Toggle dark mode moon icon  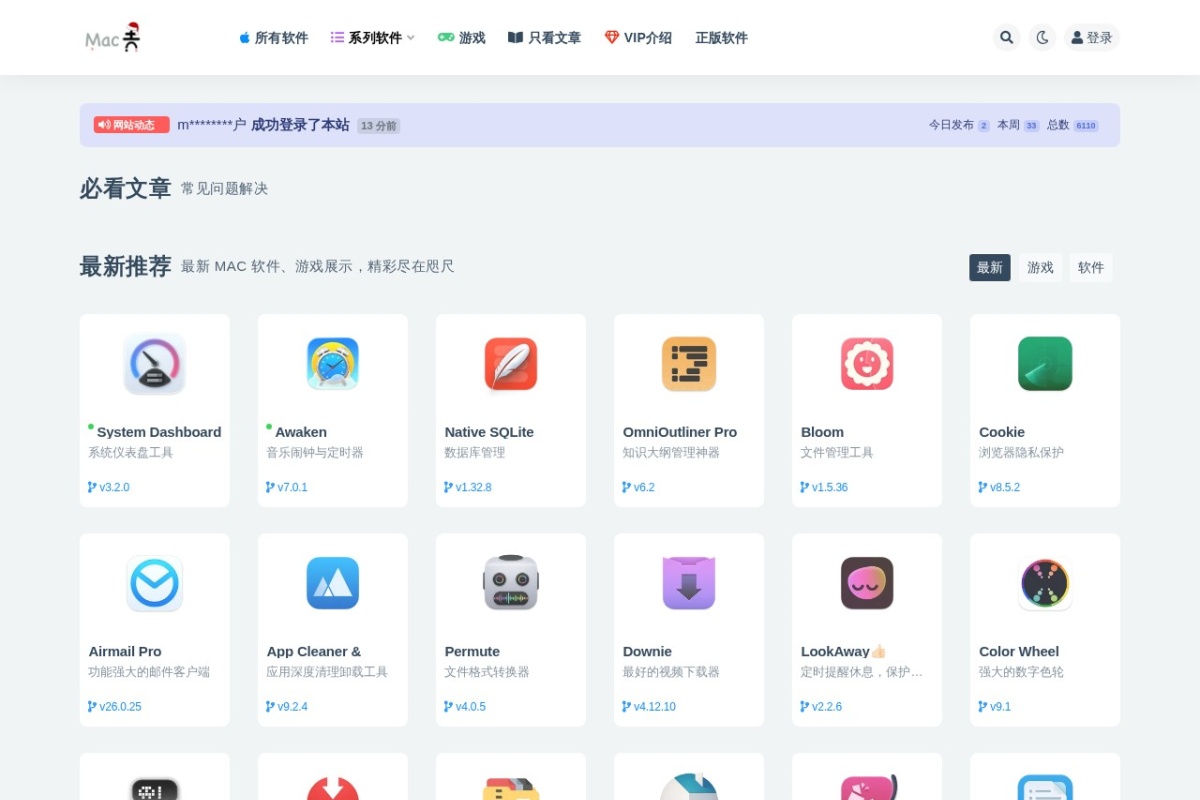[x=1042, y=38]
